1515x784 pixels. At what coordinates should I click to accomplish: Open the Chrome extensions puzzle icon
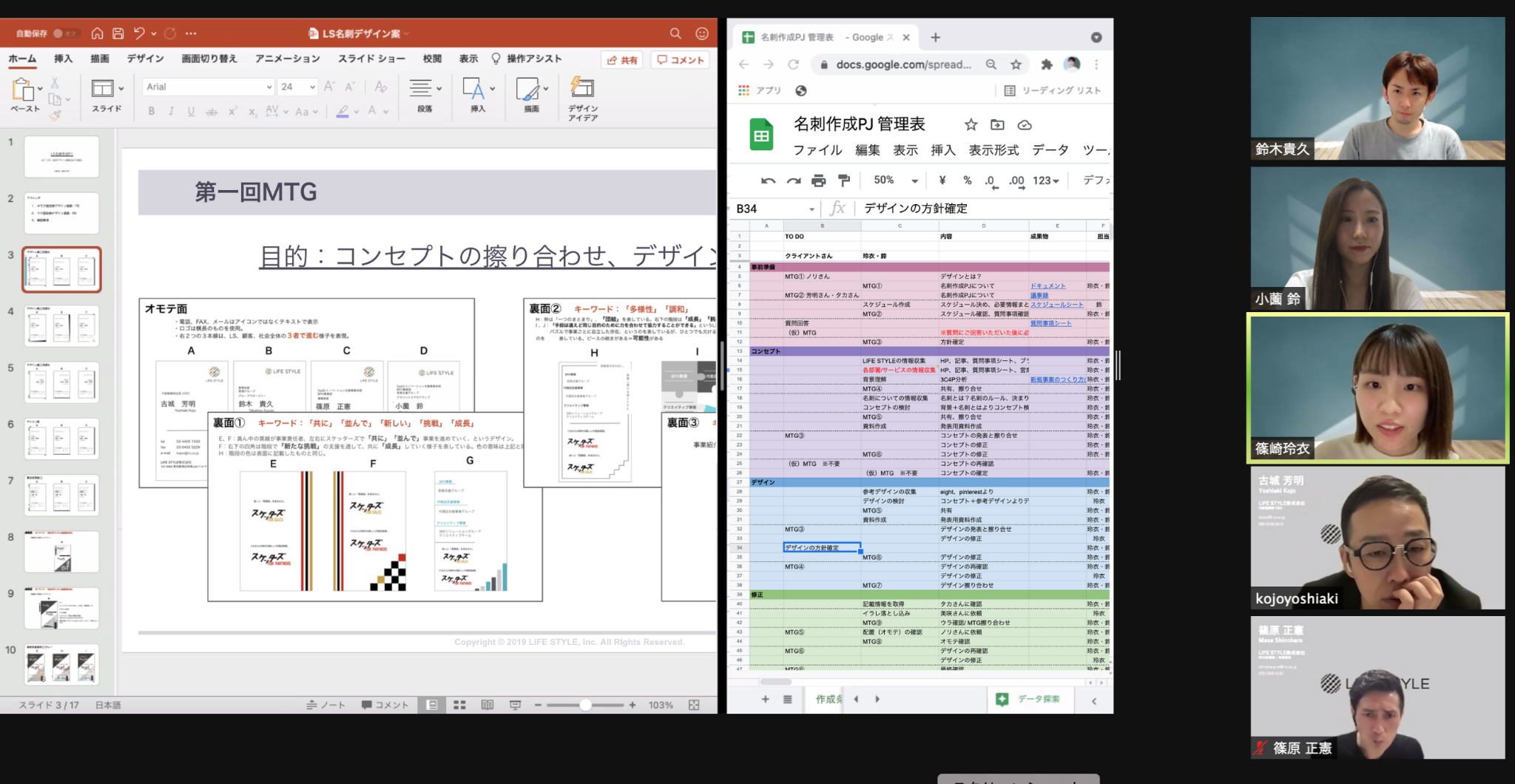pyautogui.click(x=1046, y=64)
